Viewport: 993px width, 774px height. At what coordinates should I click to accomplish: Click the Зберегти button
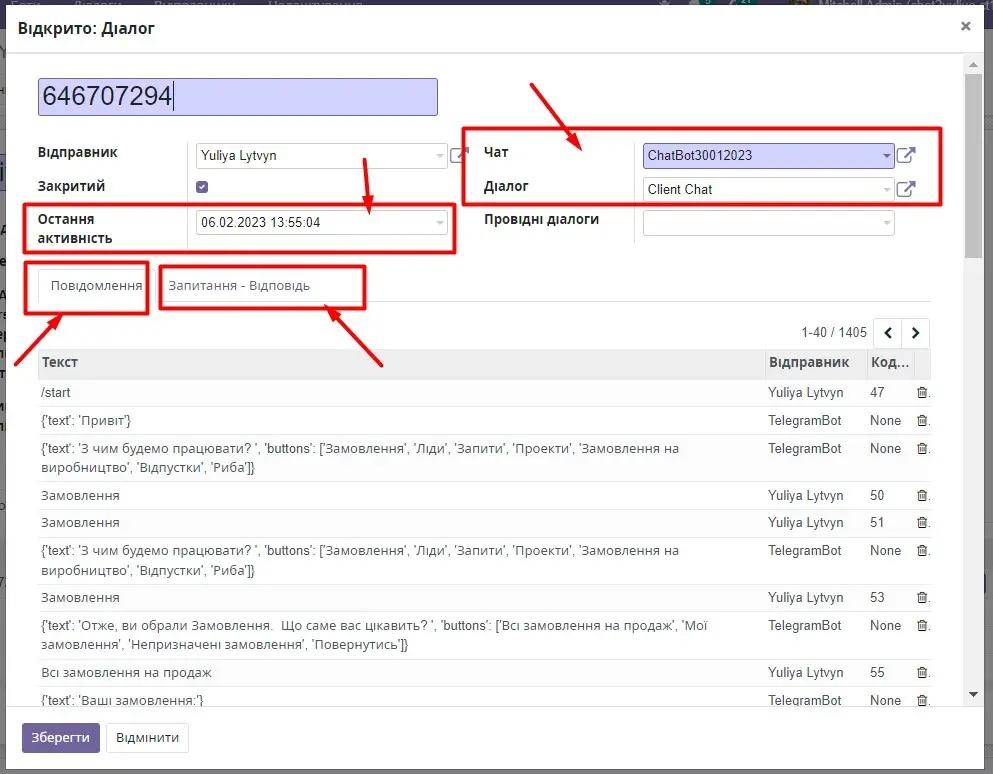coord(61,738)
